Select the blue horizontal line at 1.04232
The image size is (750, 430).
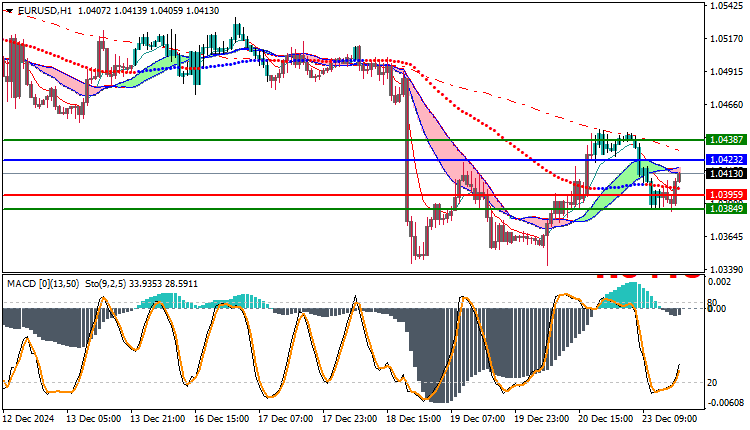(x=353, y=160)
